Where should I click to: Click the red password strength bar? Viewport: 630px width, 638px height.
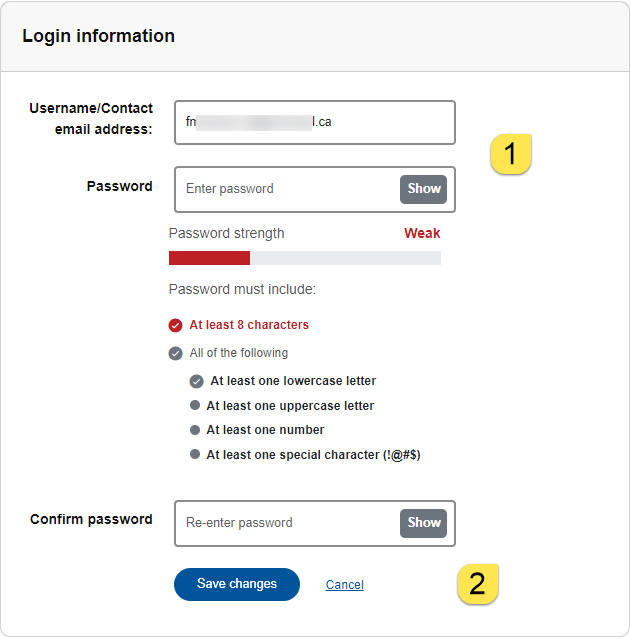pos(209,258)
